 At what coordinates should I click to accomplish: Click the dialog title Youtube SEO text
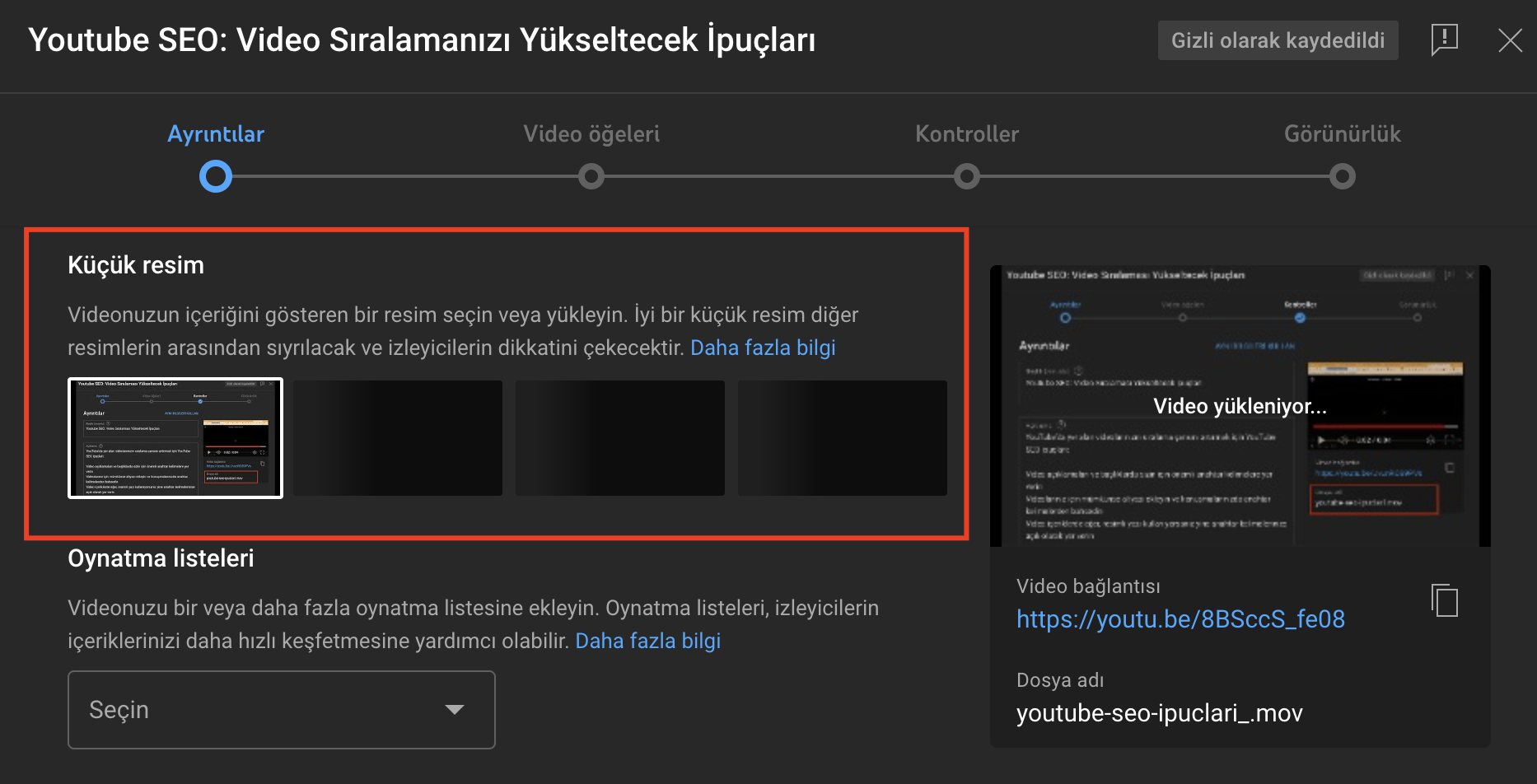click(422, 40)
